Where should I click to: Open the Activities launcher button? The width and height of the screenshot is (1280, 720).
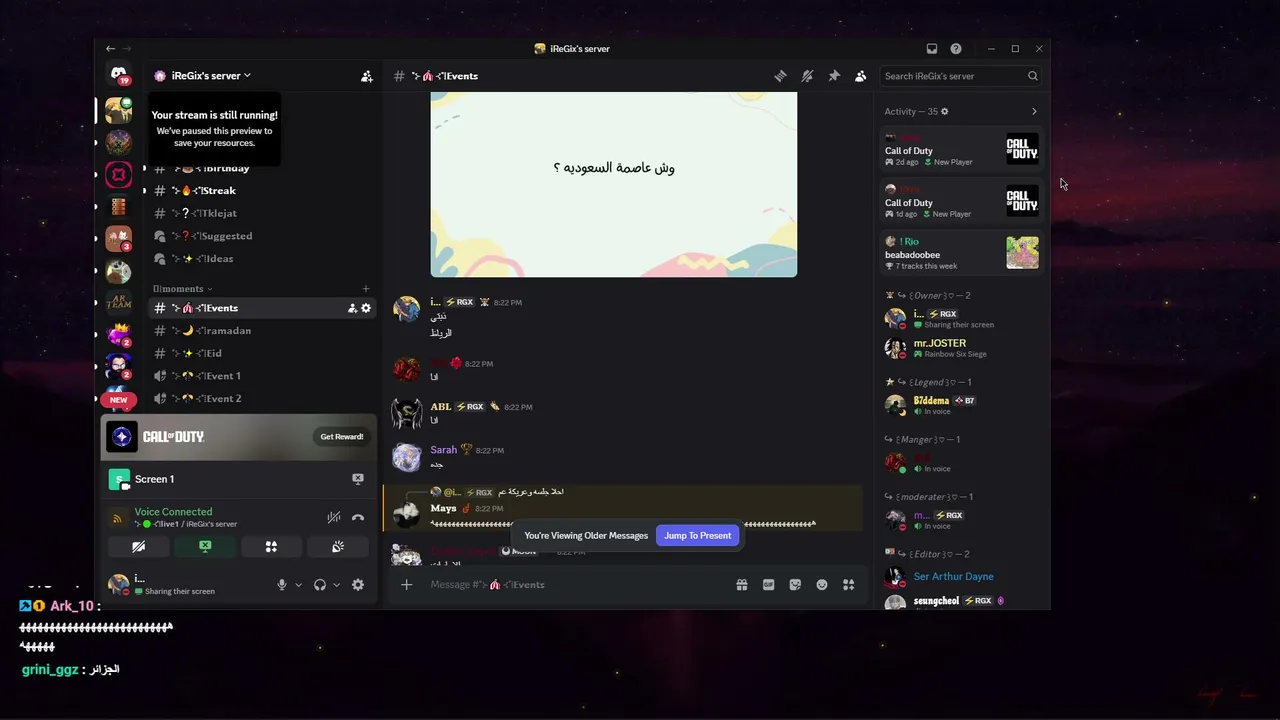271,547
